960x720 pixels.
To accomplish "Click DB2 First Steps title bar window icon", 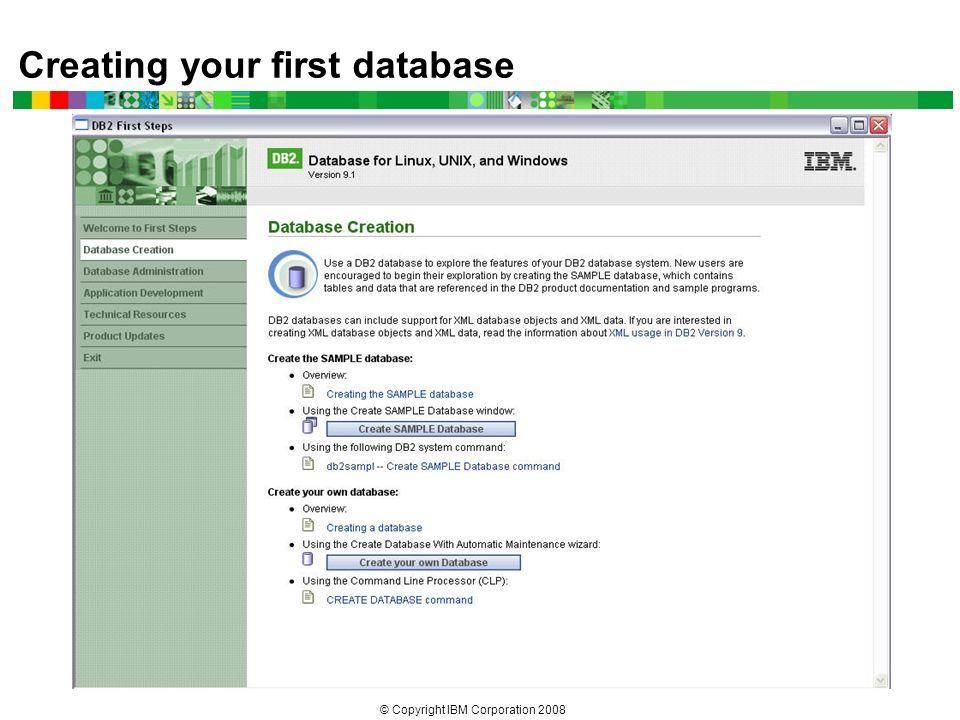I will (81, 125).
